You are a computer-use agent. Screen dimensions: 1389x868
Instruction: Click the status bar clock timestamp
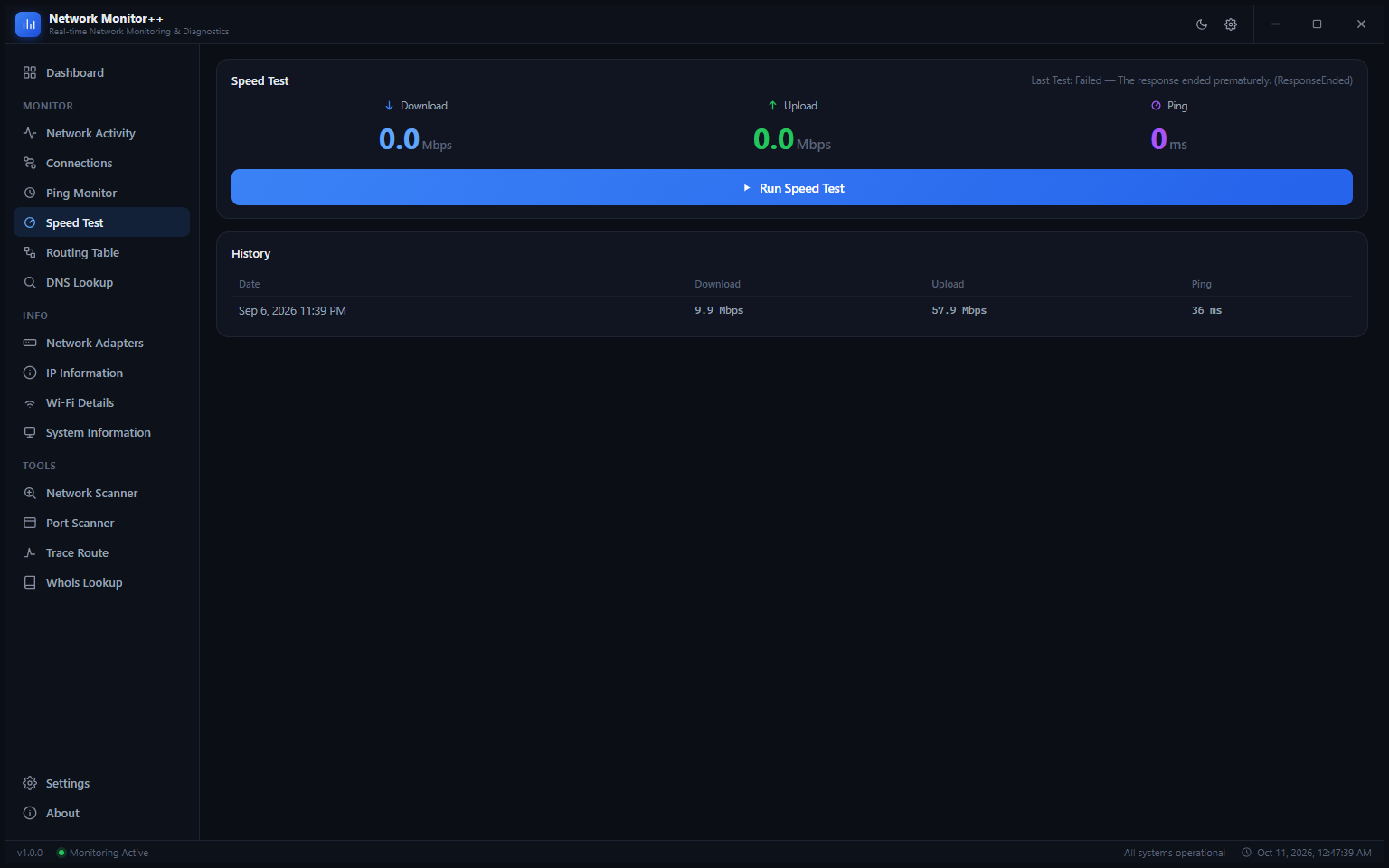(x=1307, y=853)
